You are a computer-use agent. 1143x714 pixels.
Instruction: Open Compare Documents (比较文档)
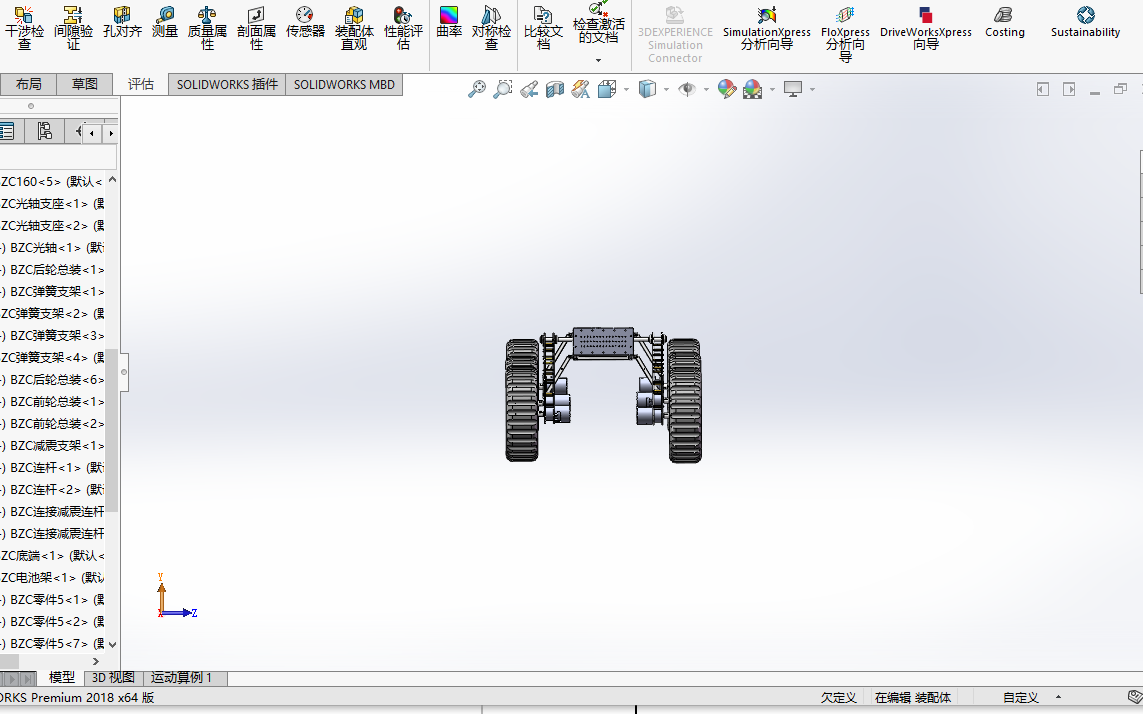coord(543,28)
